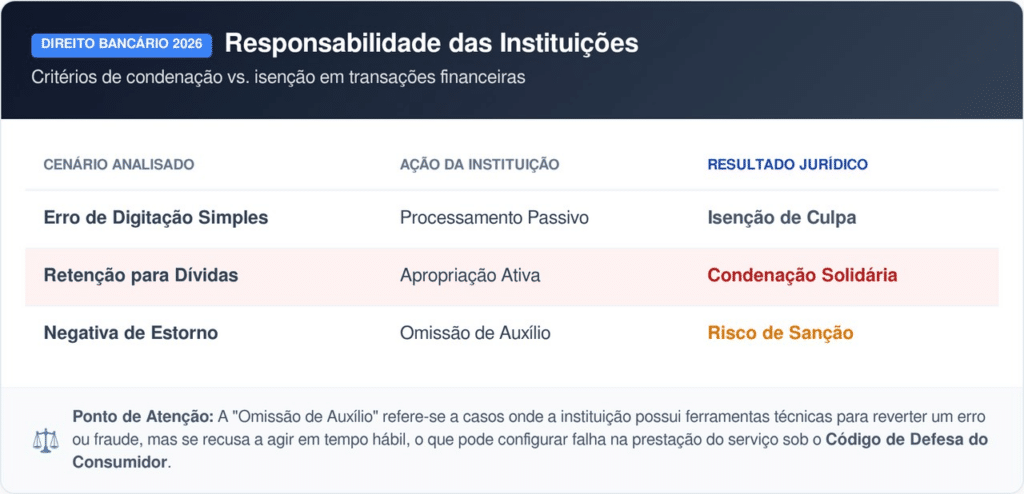Select the Retenção para Dívidas row label
The width and height of the screenshot is (1024, 494).
coord(141,275)
